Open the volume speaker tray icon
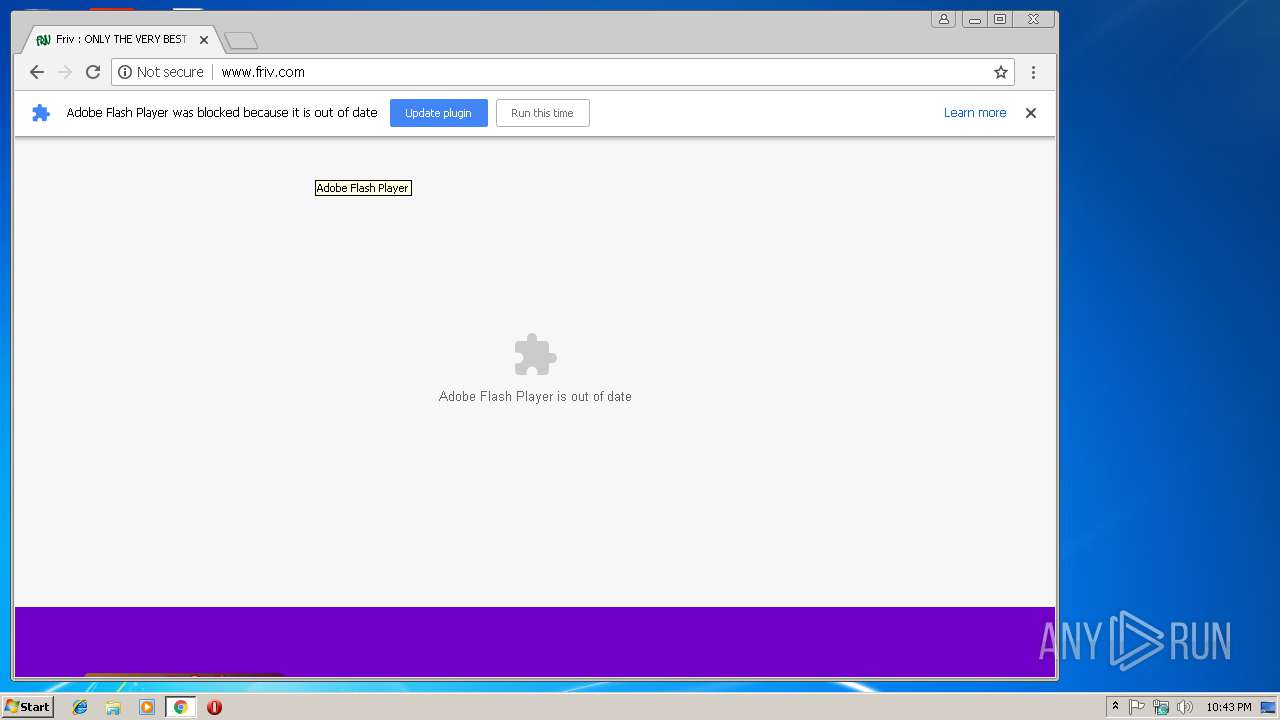The width and height of the screenshot is (1280, 720). point(1185,707)
